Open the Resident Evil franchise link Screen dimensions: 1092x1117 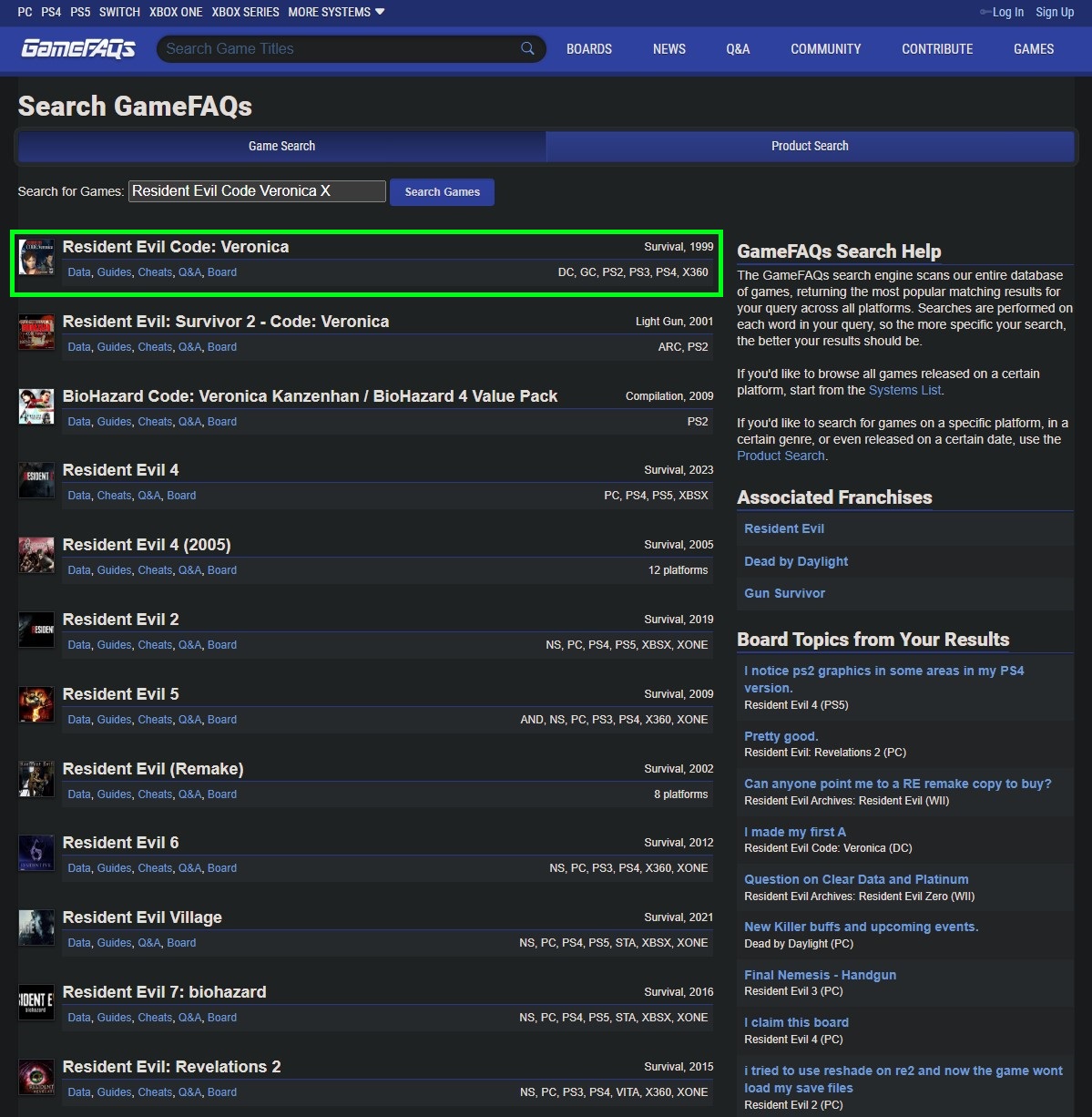pos(784,528)
